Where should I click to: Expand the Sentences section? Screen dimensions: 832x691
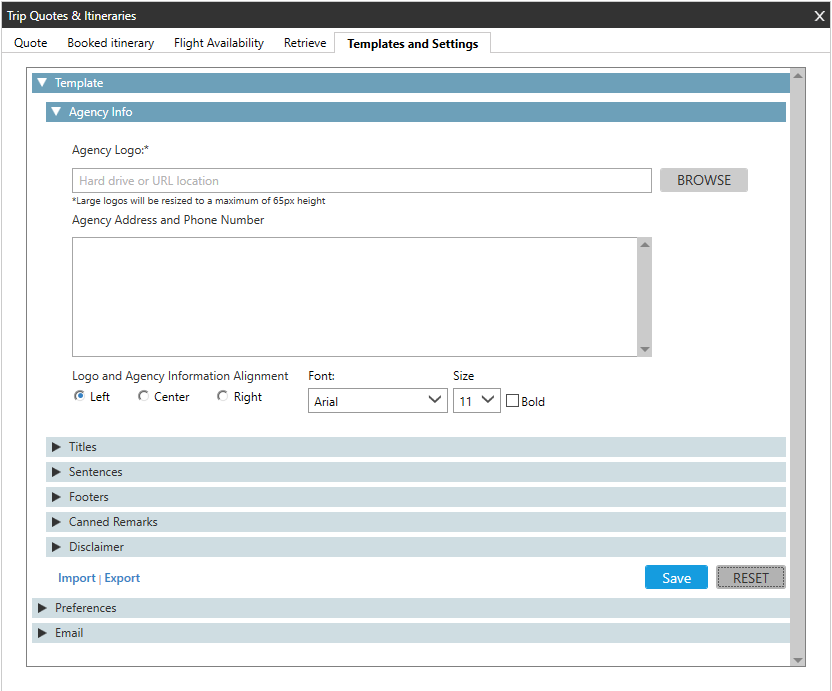pos(56,472)
